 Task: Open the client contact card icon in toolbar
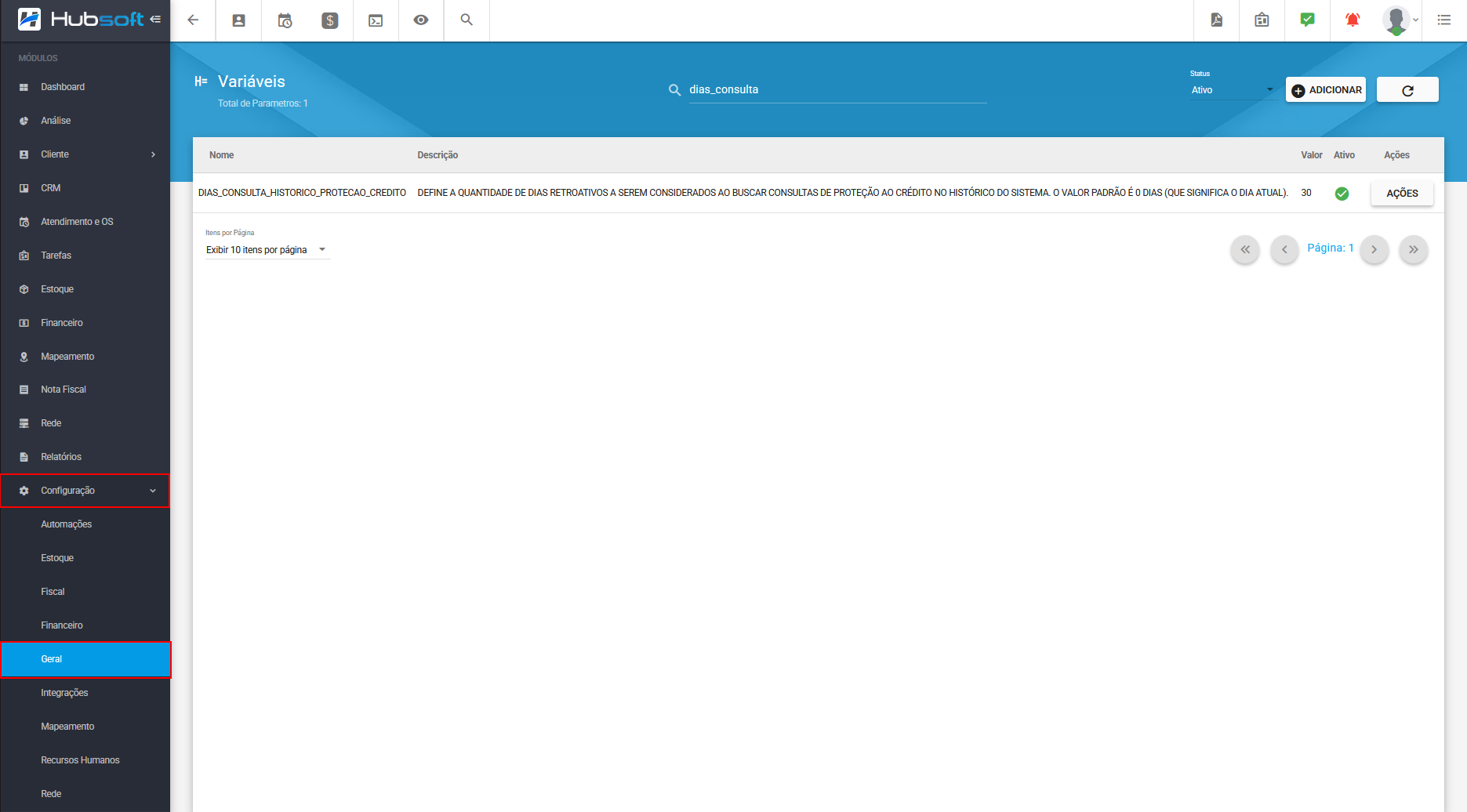[239, 20]
